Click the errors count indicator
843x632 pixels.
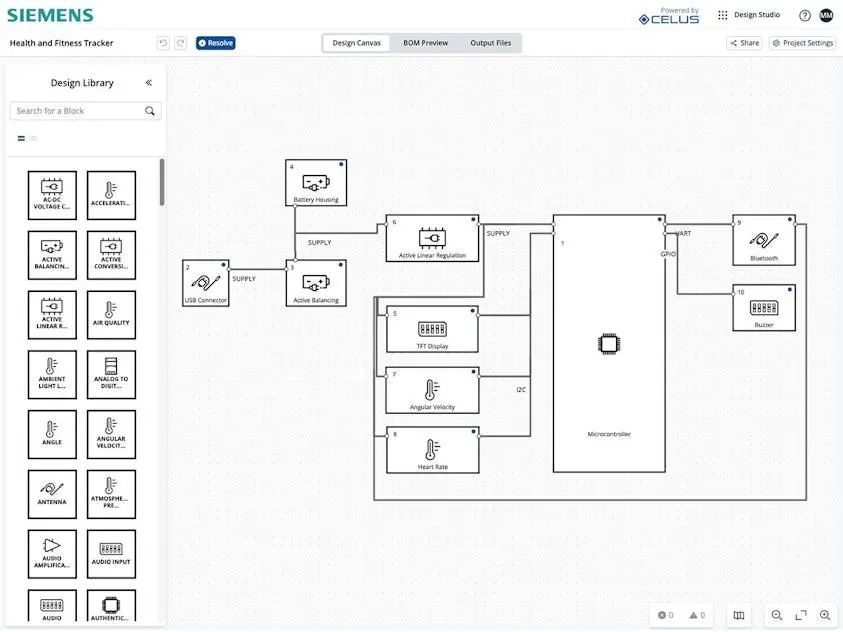[666, 615]
